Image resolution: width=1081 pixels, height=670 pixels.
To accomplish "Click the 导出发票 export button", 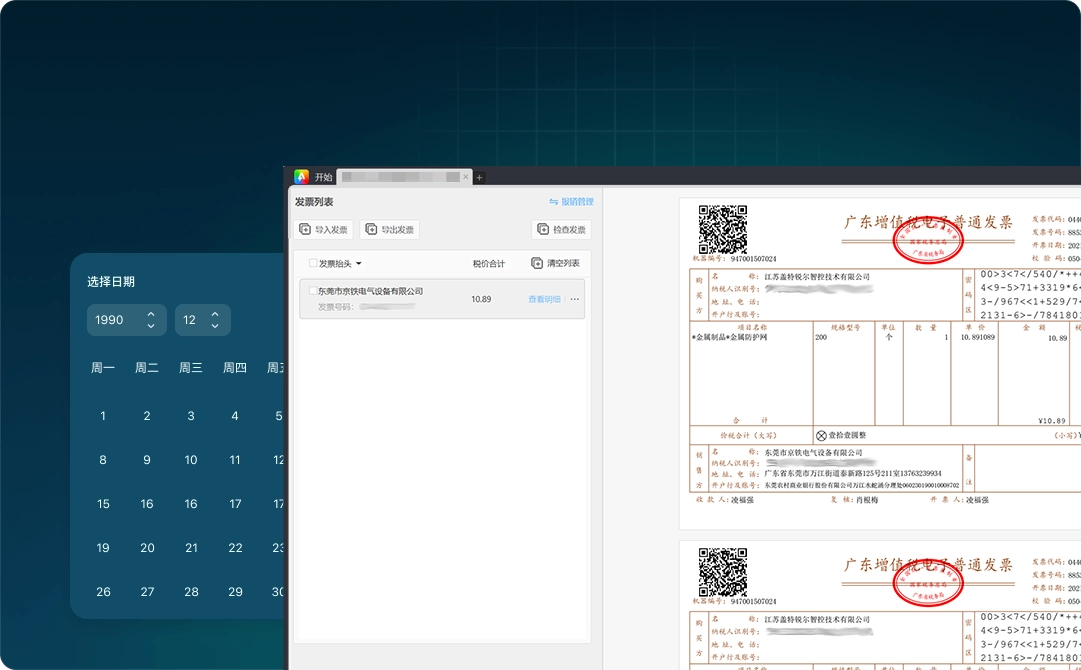I will (390, 230).
